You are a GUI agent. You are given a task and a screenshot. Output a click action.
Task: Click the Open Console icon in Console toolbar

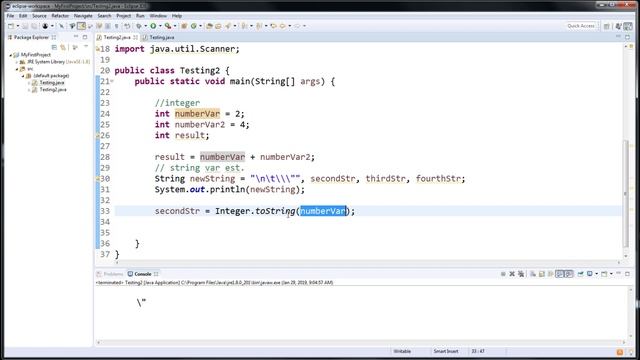(x=604, y=274)
